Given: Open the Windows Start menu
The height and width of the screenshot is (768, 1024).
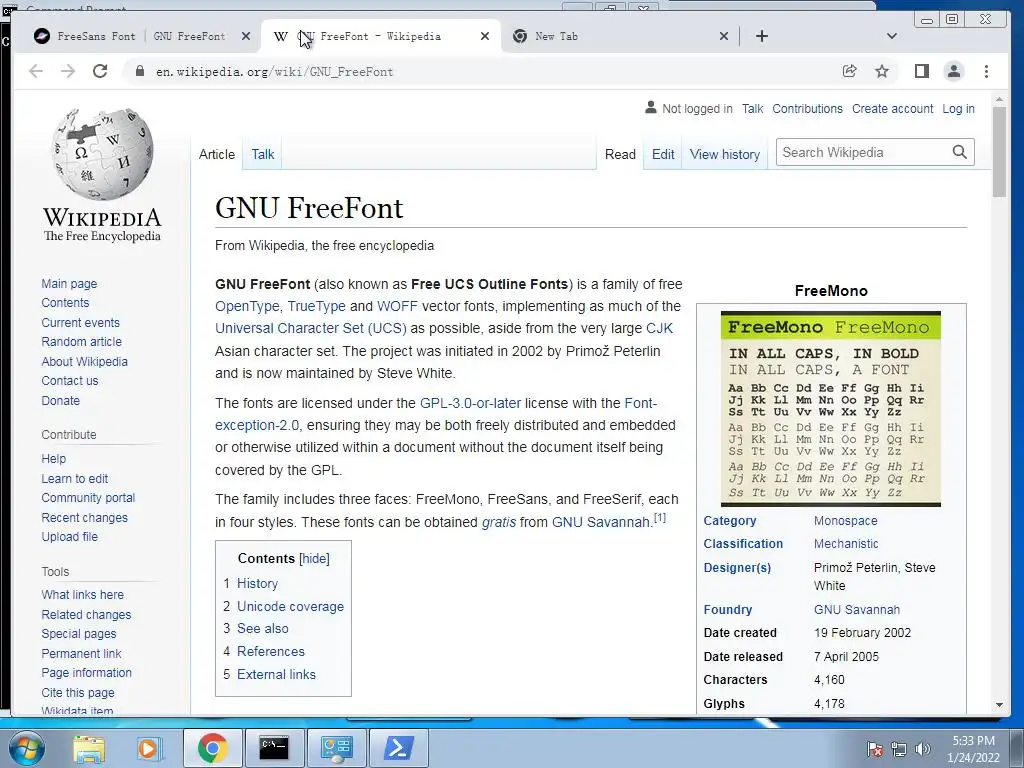Looking at the screenshot, I should coord(25,748).
